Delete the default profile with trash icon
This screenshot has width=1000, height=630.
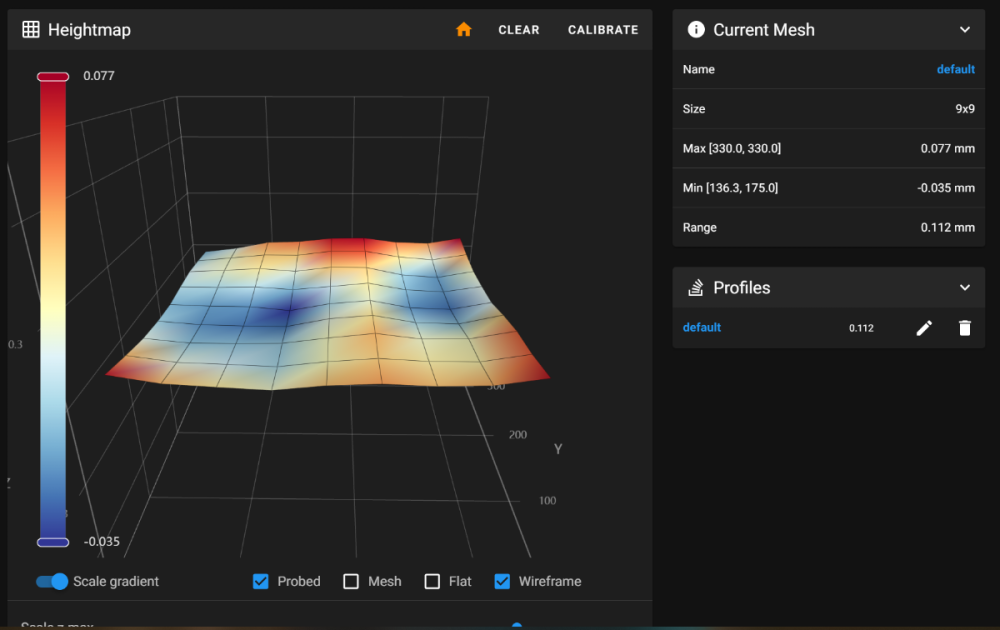964,328
